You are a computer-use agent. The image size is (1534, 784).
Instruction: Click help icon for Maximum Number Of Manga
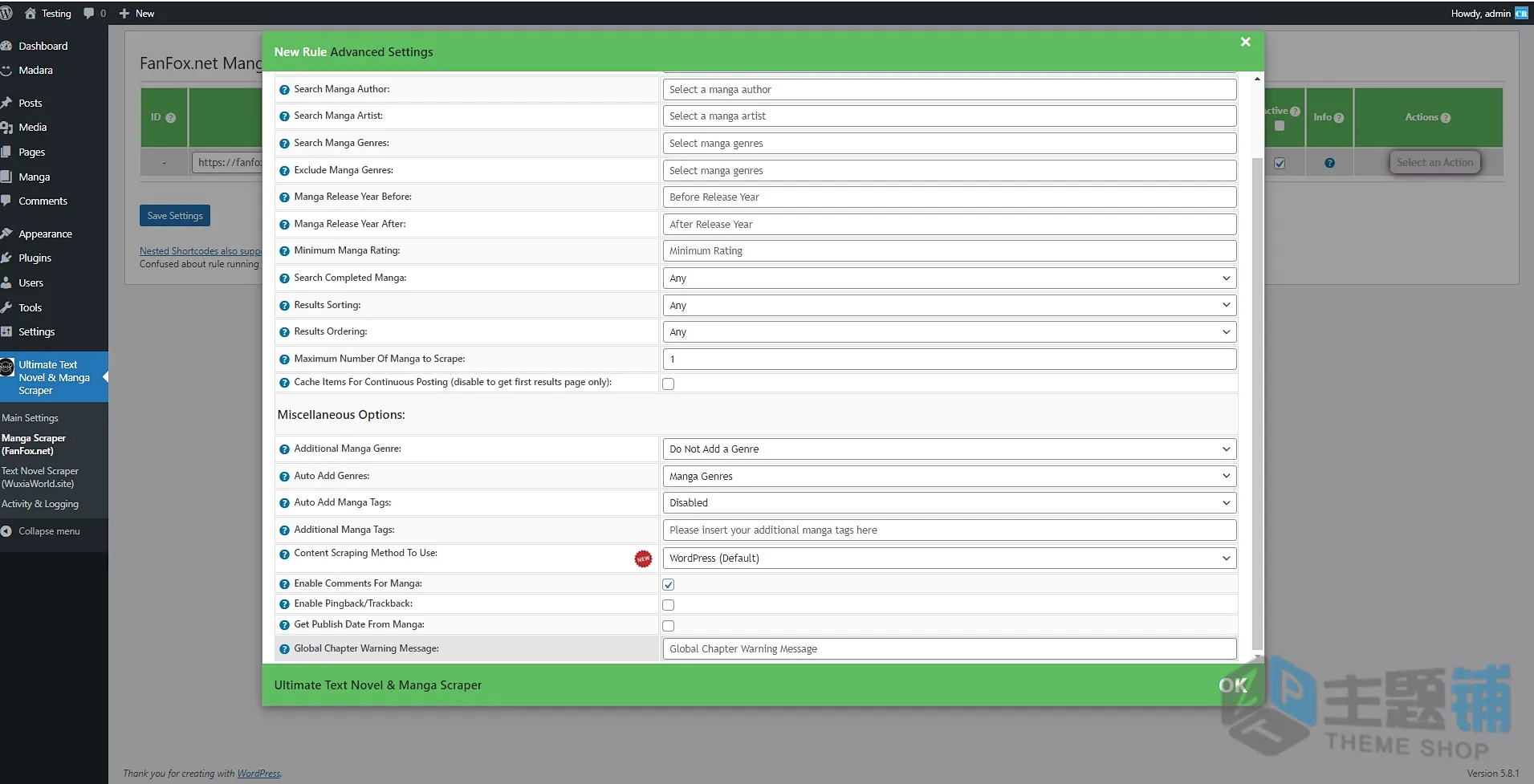tap(284, 360)
